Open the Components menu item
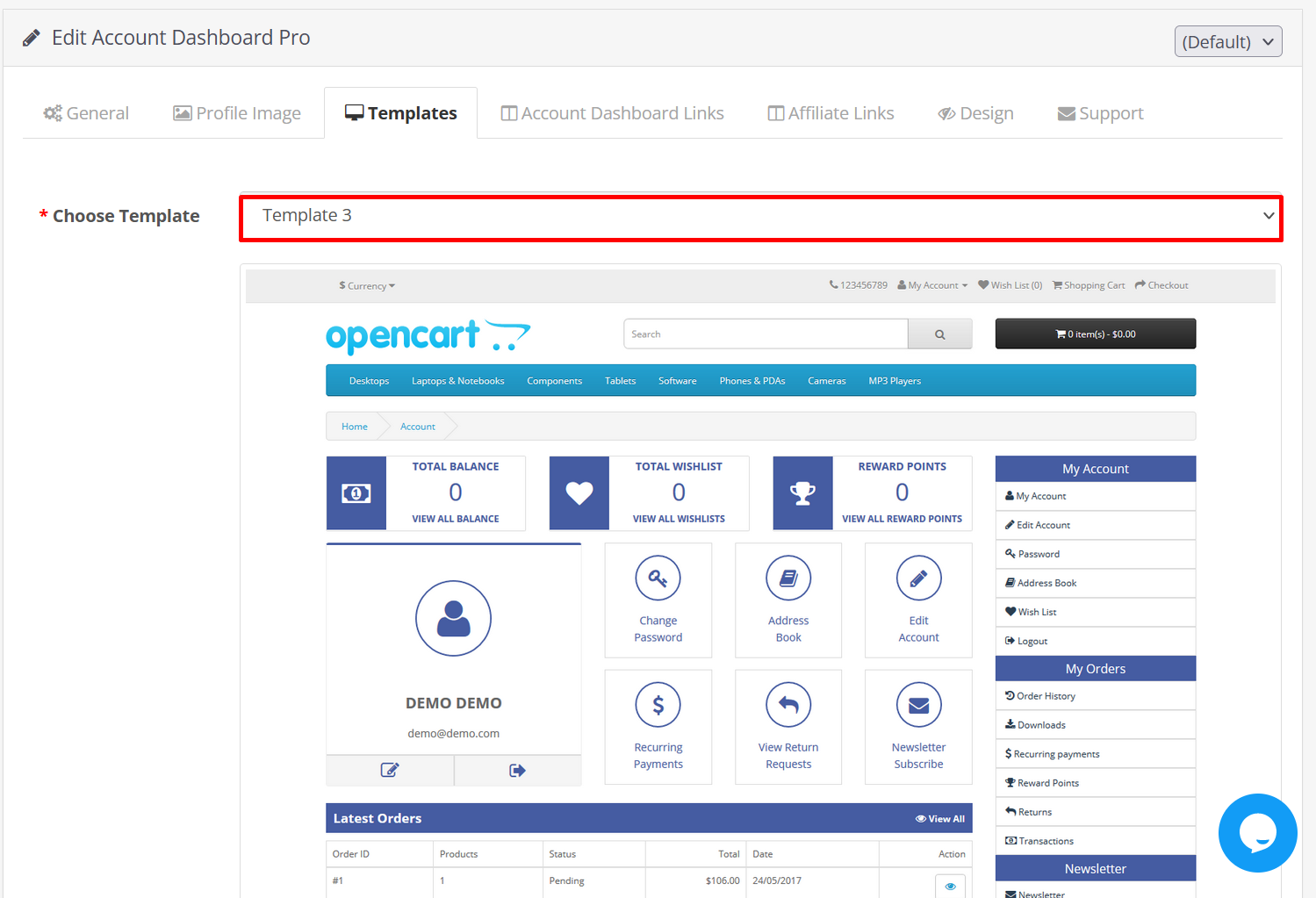This screenshot has height=898, width=1316. coord(554,381)
